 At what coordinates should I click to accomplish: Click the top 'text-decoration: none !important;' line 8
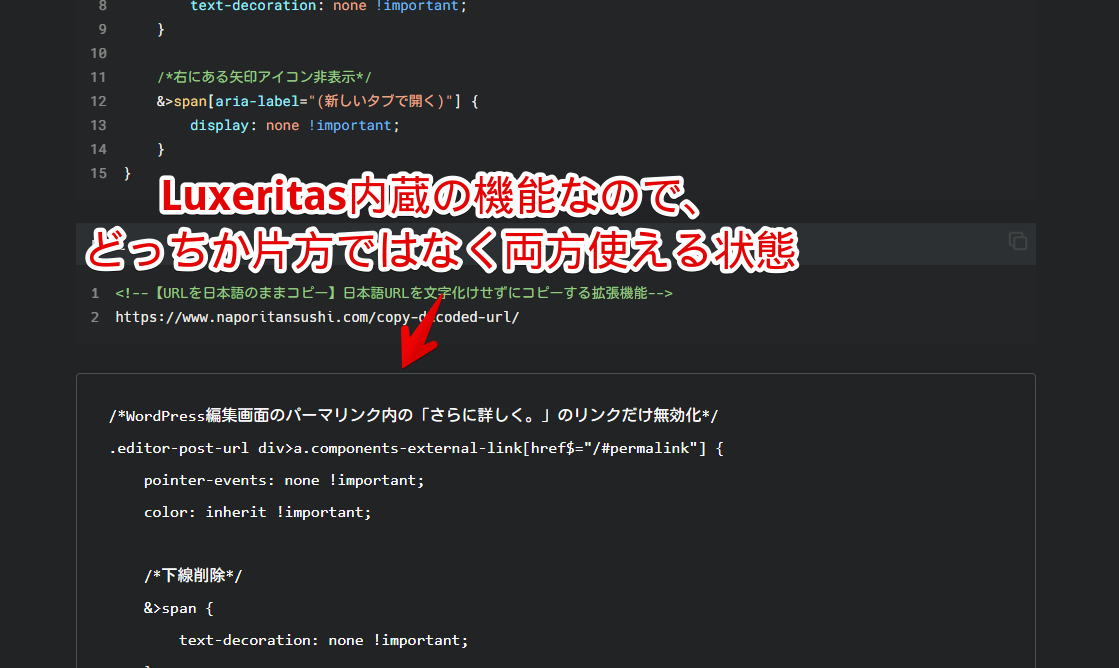[328, 6]
